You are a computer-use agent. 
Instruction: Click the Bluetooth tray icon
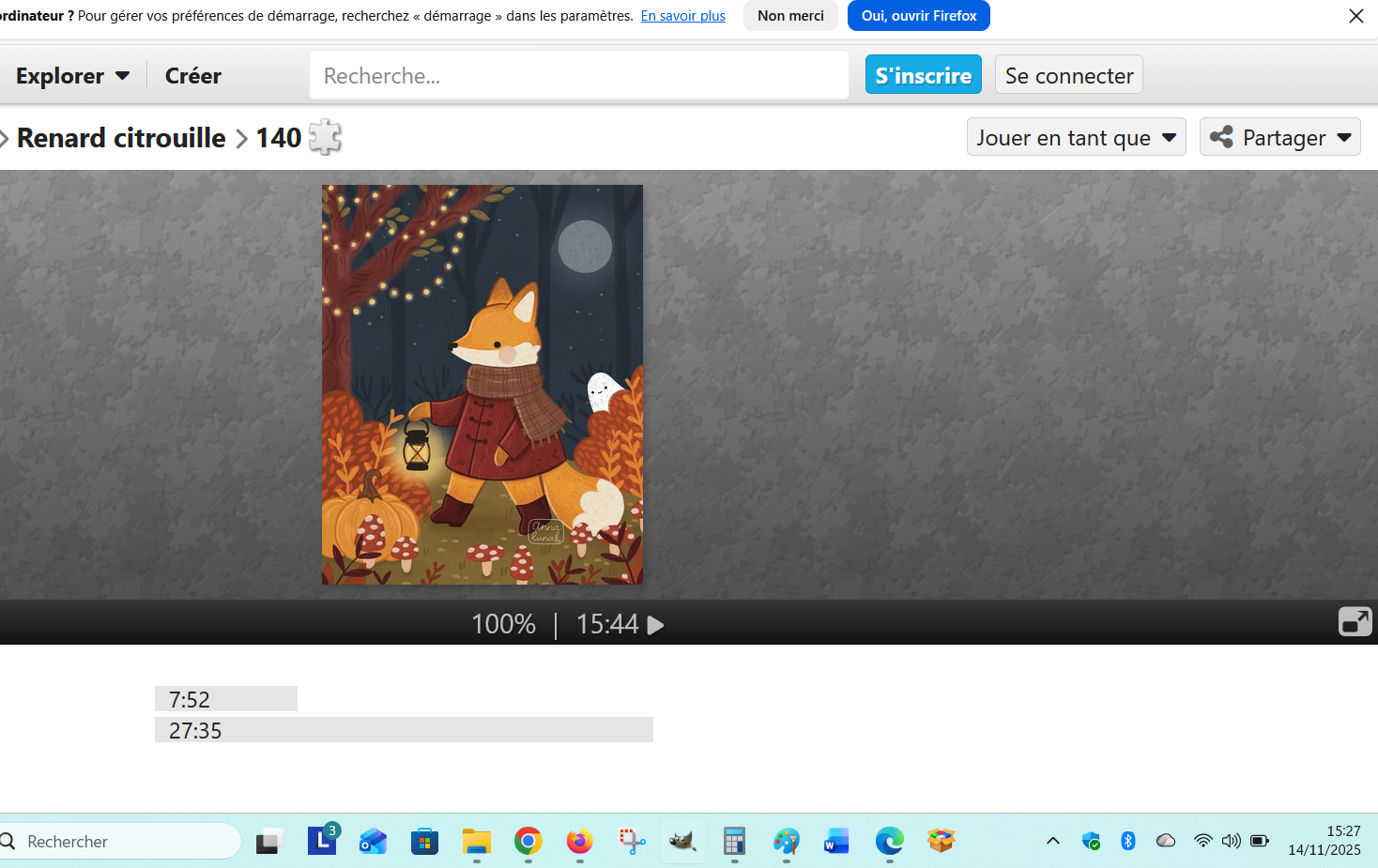coord(1128,841)
